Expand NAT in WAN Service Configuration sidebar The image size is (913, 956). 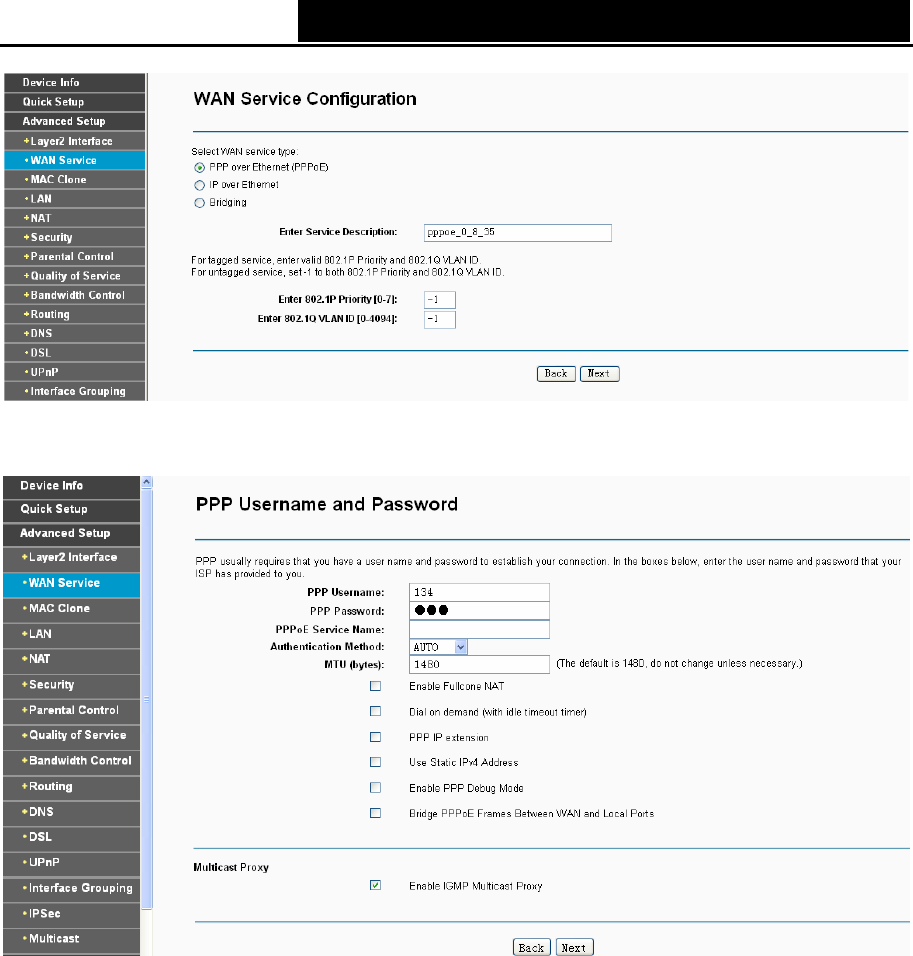pos(74,218)
